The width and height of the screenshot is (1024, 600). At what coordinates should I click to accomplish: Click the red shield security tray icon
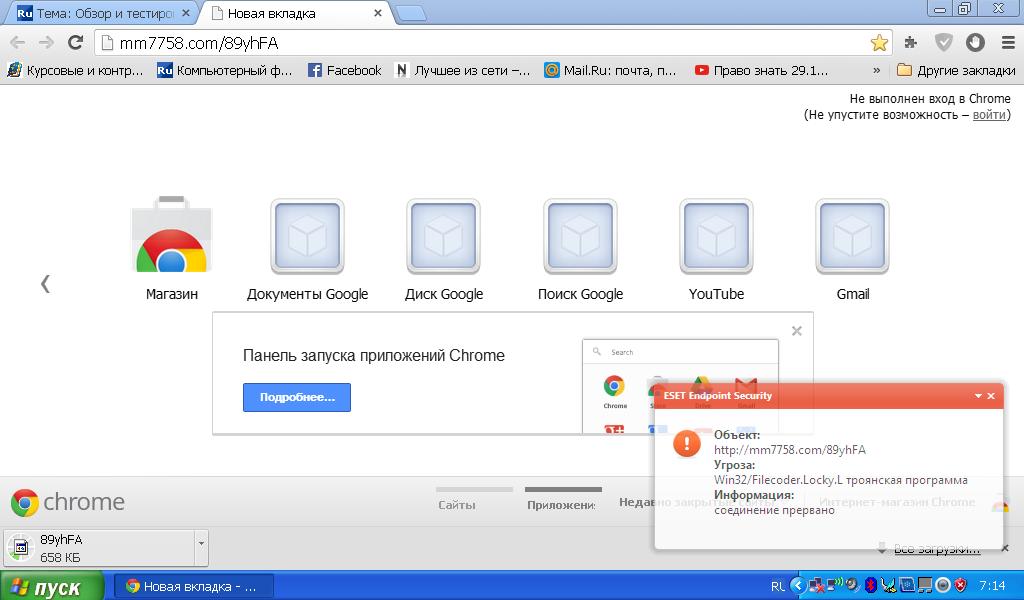(x=960, y=585)
